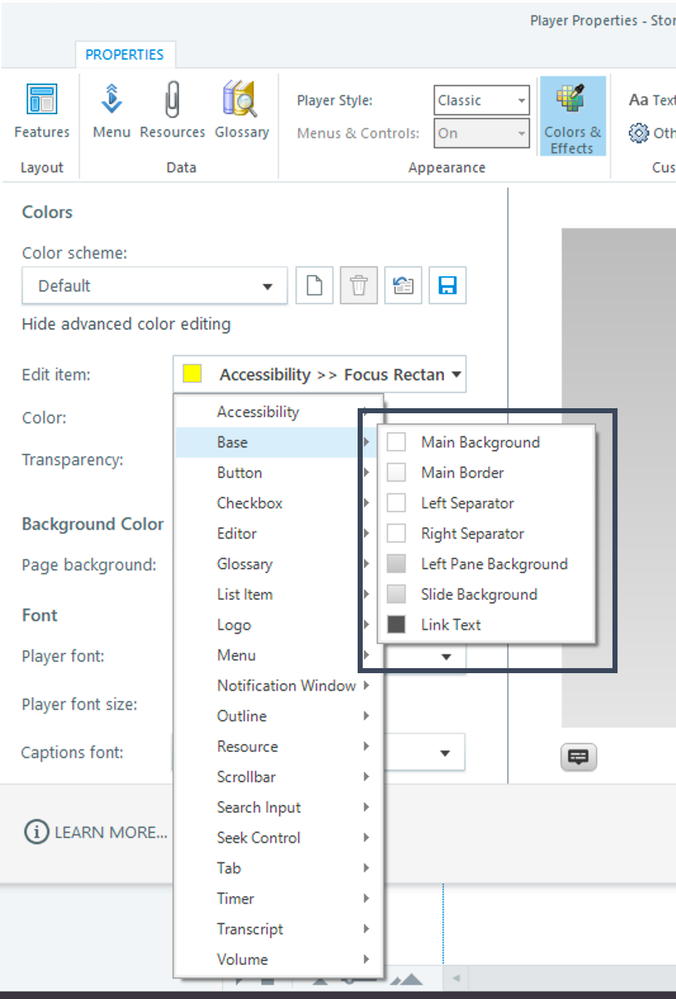Choose Right Separator in the Base submenu
Screen dimensions: 676x999
pyautogui.click(x=487, y=534)
